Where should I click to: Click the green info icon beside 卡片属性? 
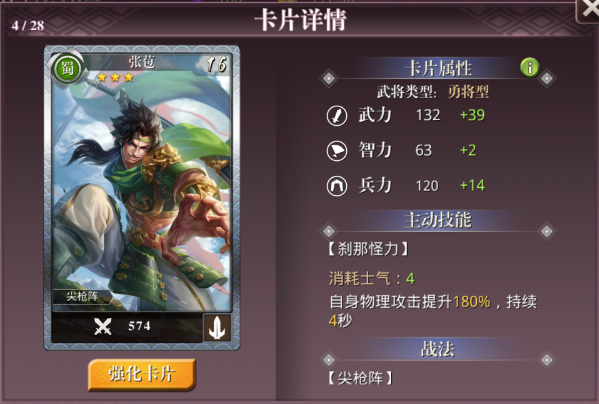(529, 68)
